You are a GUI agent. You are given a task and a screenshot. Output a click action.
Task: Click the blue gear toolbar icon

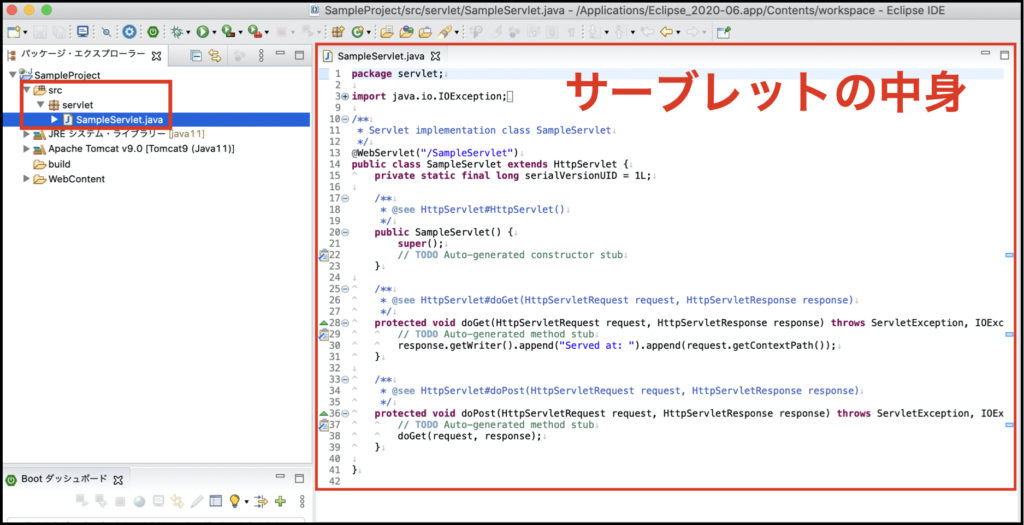tap(129, 31)
